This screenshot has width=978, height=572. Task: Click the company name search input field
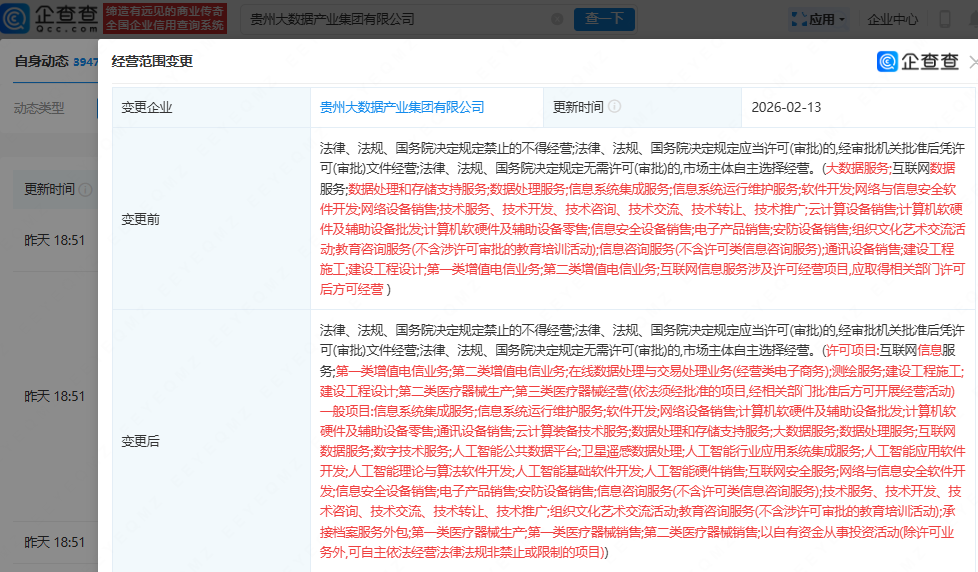pos(400,19)
